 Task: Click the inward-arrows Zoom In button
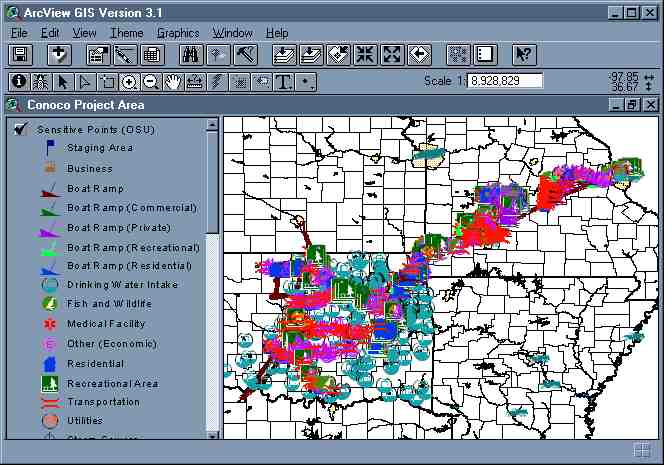(365, 55)
